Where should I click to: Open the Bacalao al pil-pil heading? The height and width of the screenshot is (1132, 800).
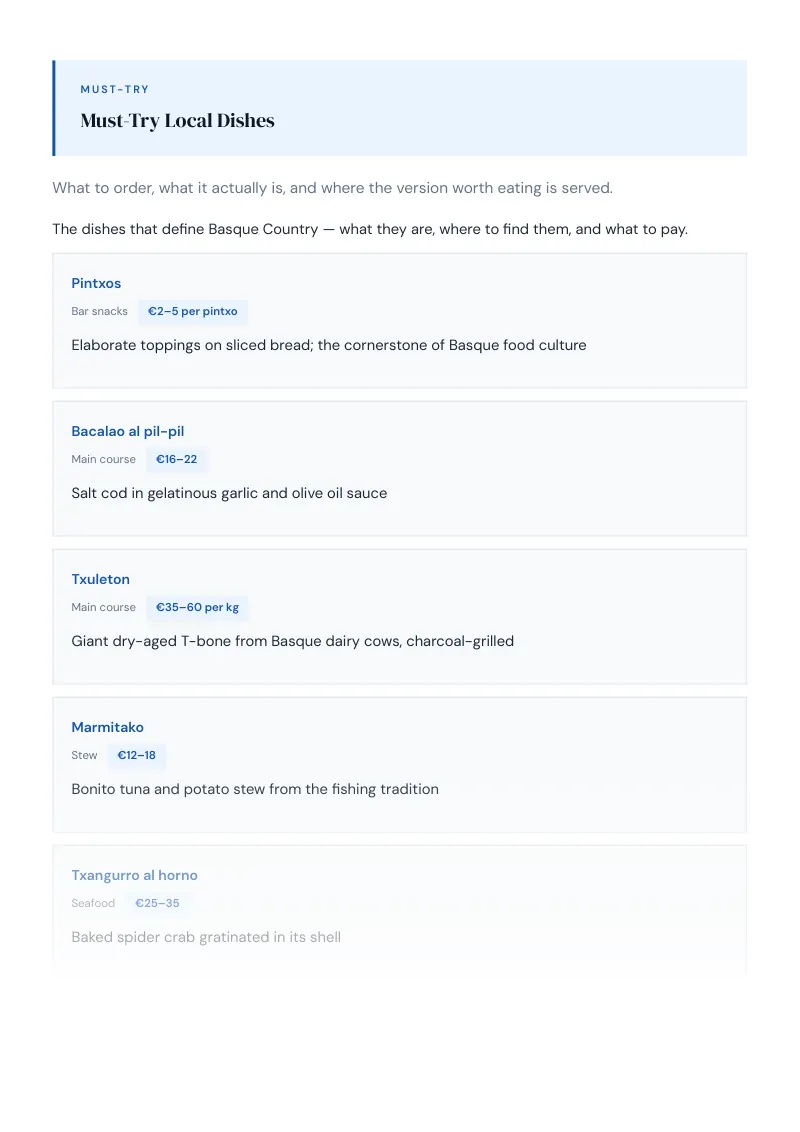(128, 431)
